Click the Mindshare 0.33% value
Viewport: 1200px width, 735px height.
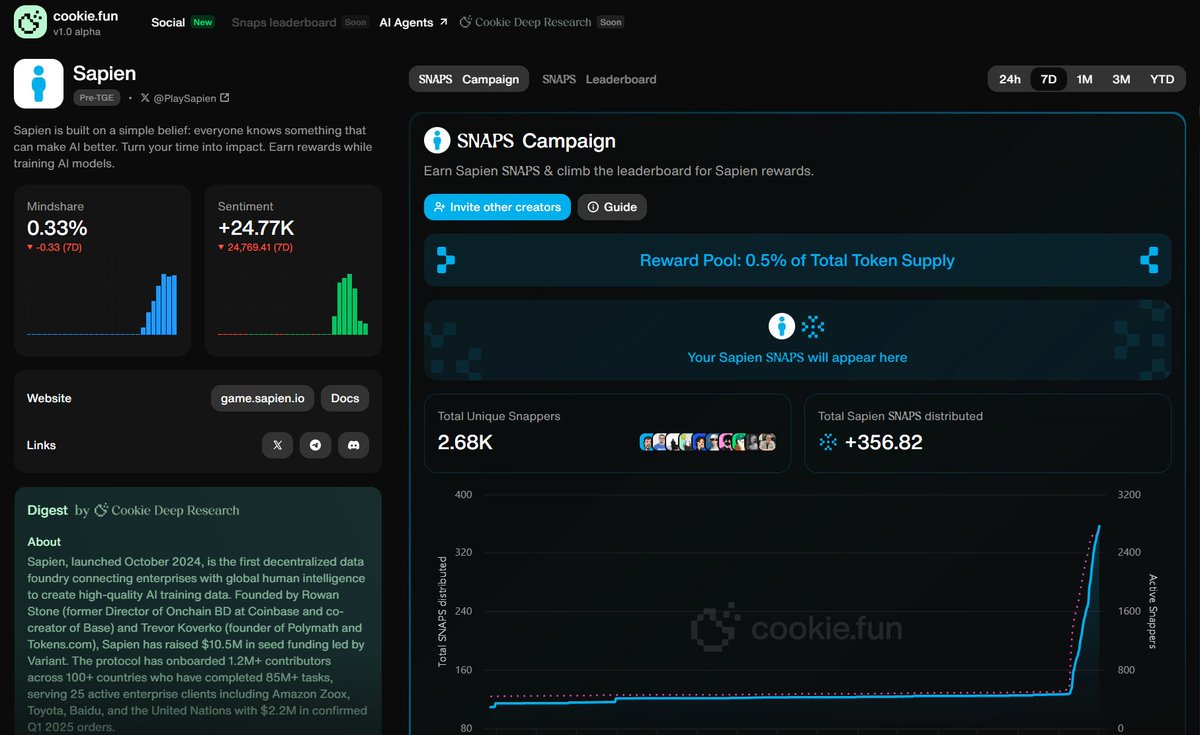pos(57,228)
